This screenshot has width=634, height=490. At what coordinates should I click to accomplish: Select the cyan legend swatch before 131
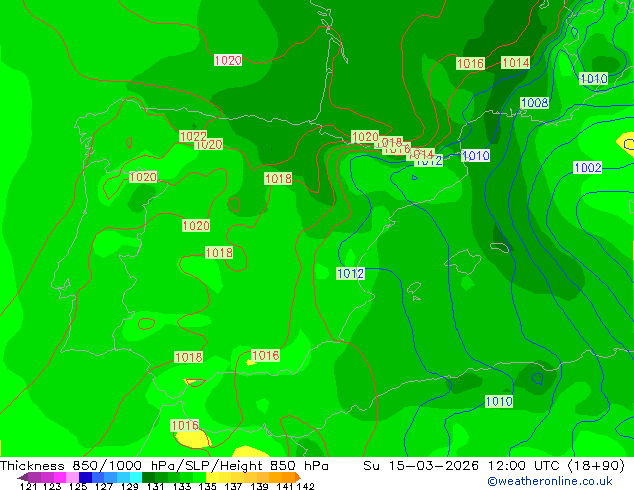pyautogui.click(x=136, y=477)
